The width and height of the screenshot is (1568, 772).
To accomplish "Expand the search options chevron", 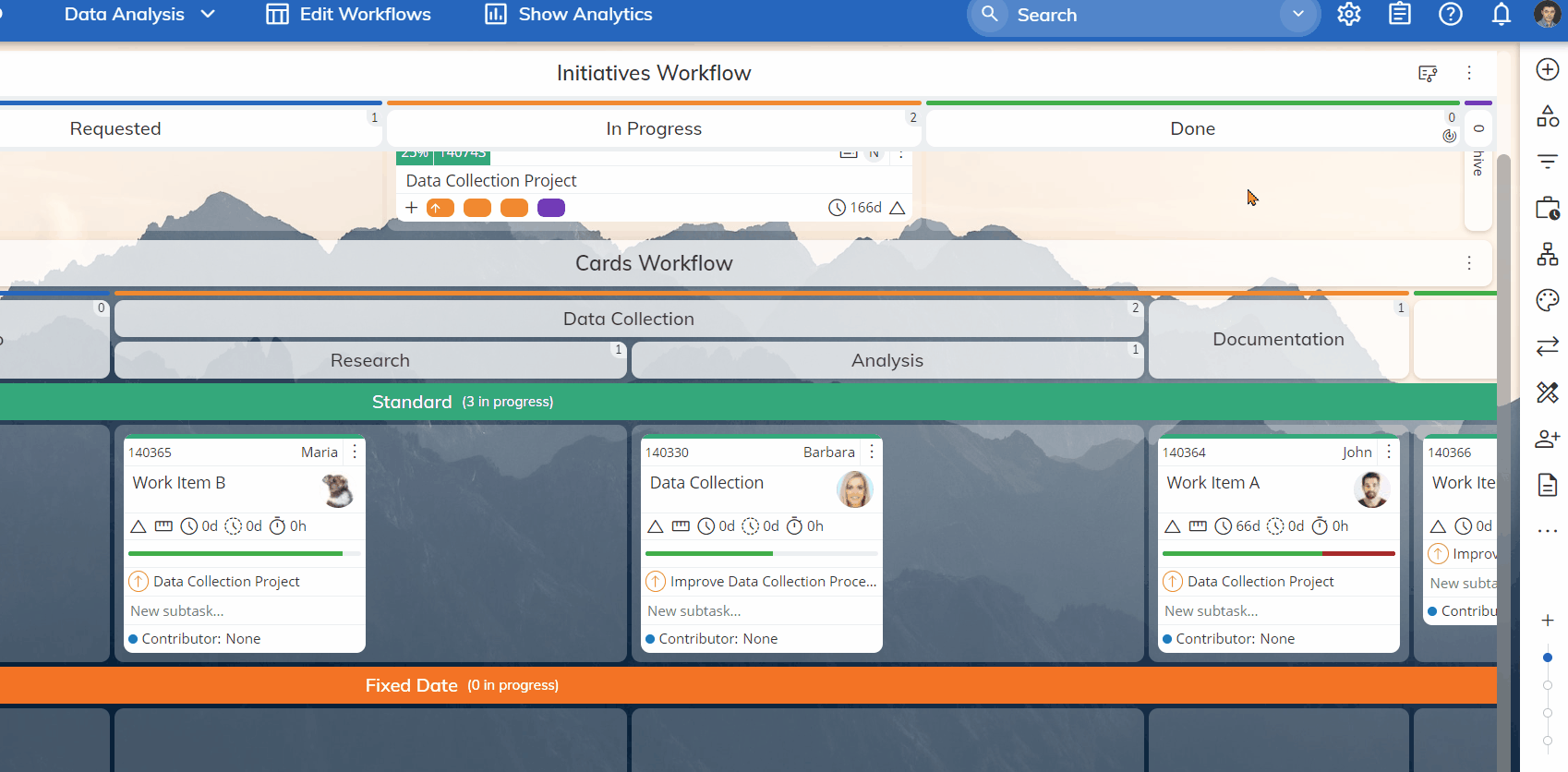I will [x=1298, y=14].
